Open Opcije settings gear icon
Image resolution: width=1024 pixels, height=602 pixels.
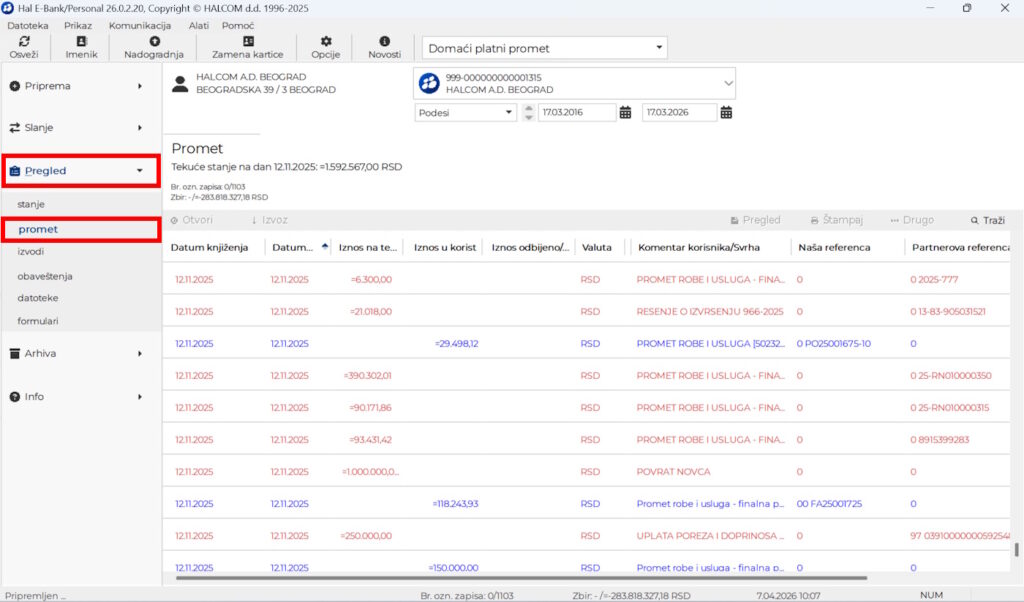tap(326, 42)
